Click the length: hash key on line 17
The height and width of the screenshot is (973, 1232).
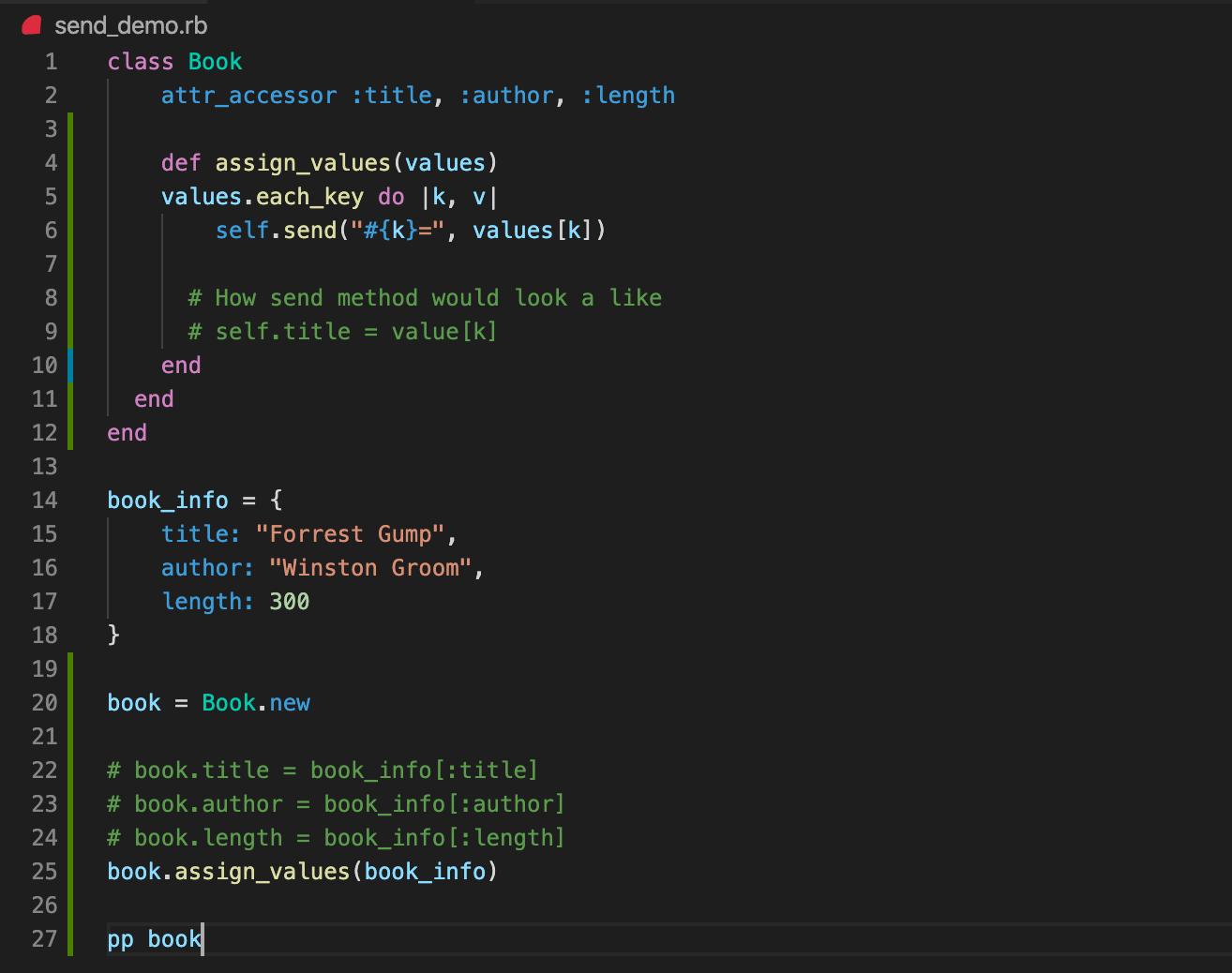207,602
